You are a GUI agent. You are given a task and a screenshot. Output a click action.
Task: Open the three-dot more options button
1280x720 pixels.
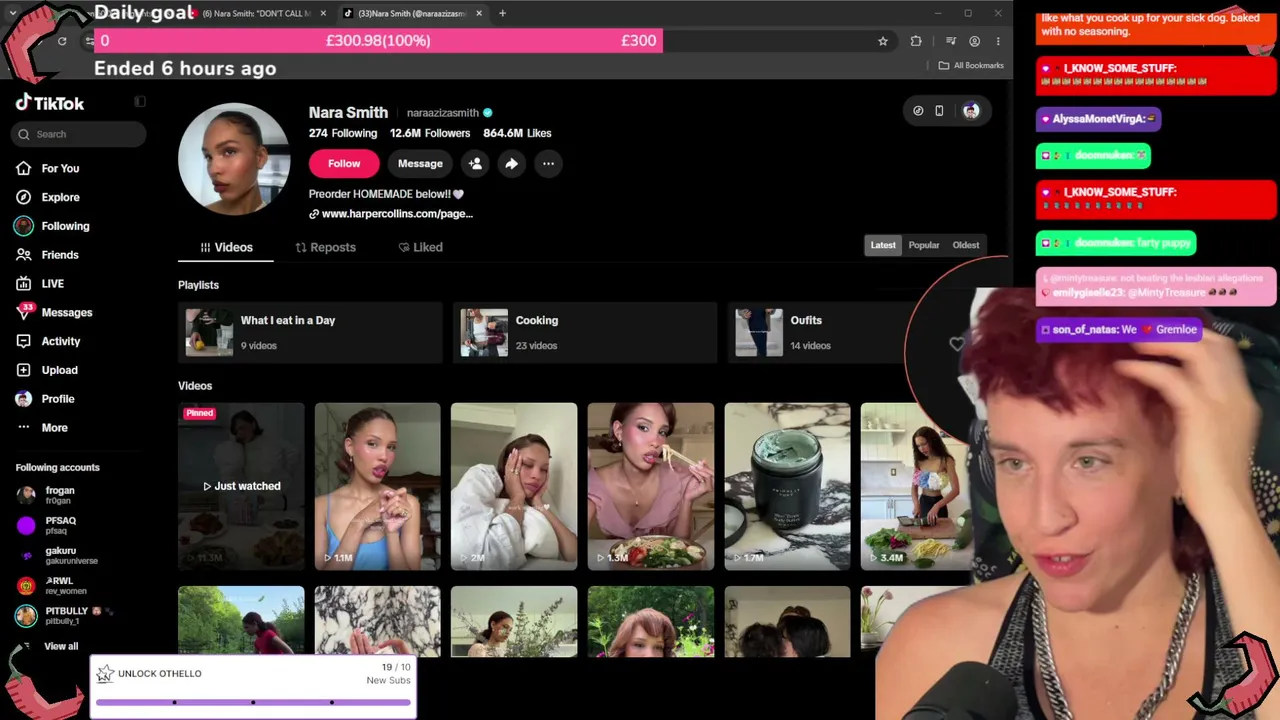(548, 164)
